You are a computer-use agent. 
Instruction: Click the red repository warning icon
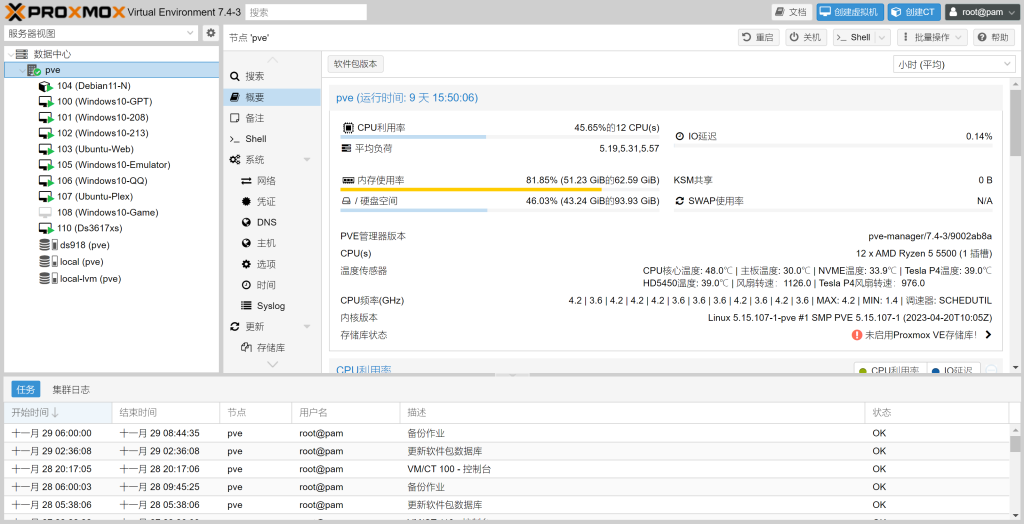coord(857,335)
